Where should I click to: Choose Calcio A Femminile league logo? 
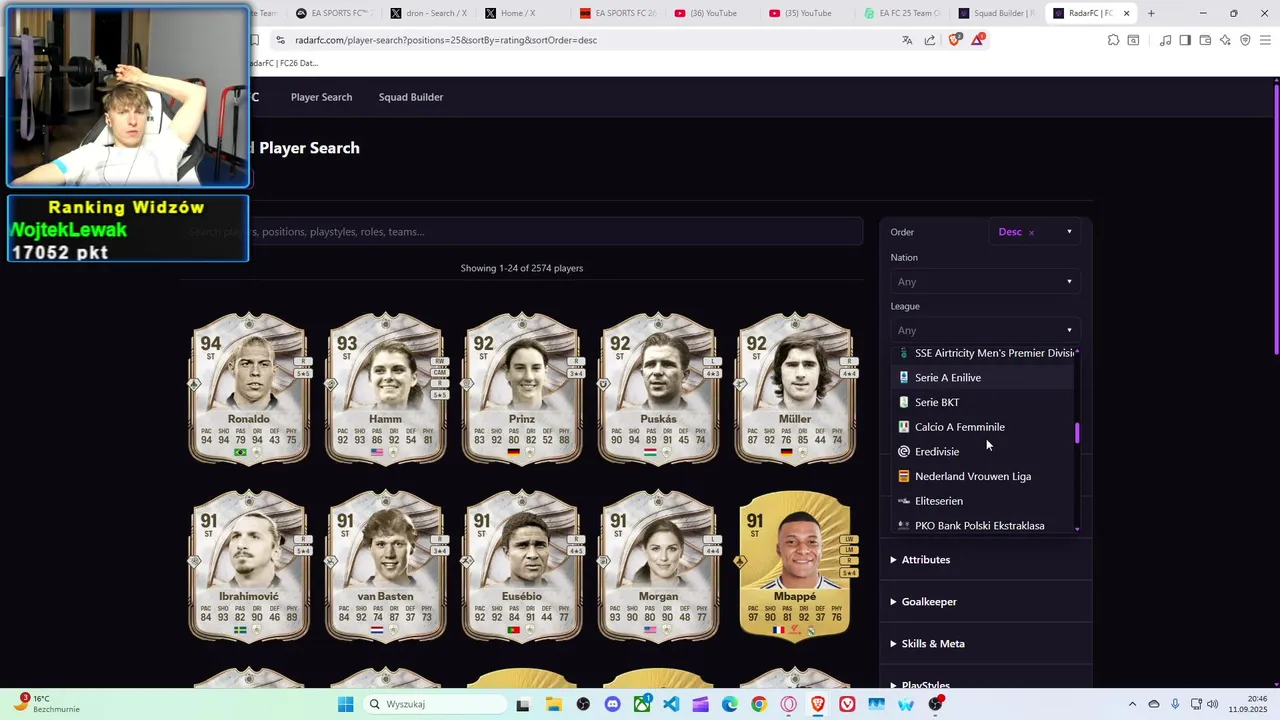click(904, 427)
